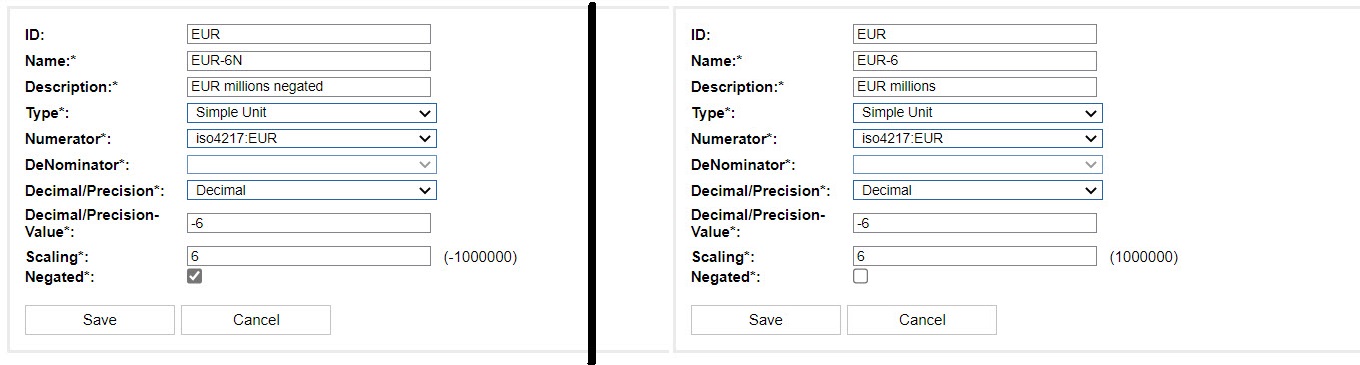Click ID field in EUR-6N form
The image size is (1360, 365).
tap(309, 34)
